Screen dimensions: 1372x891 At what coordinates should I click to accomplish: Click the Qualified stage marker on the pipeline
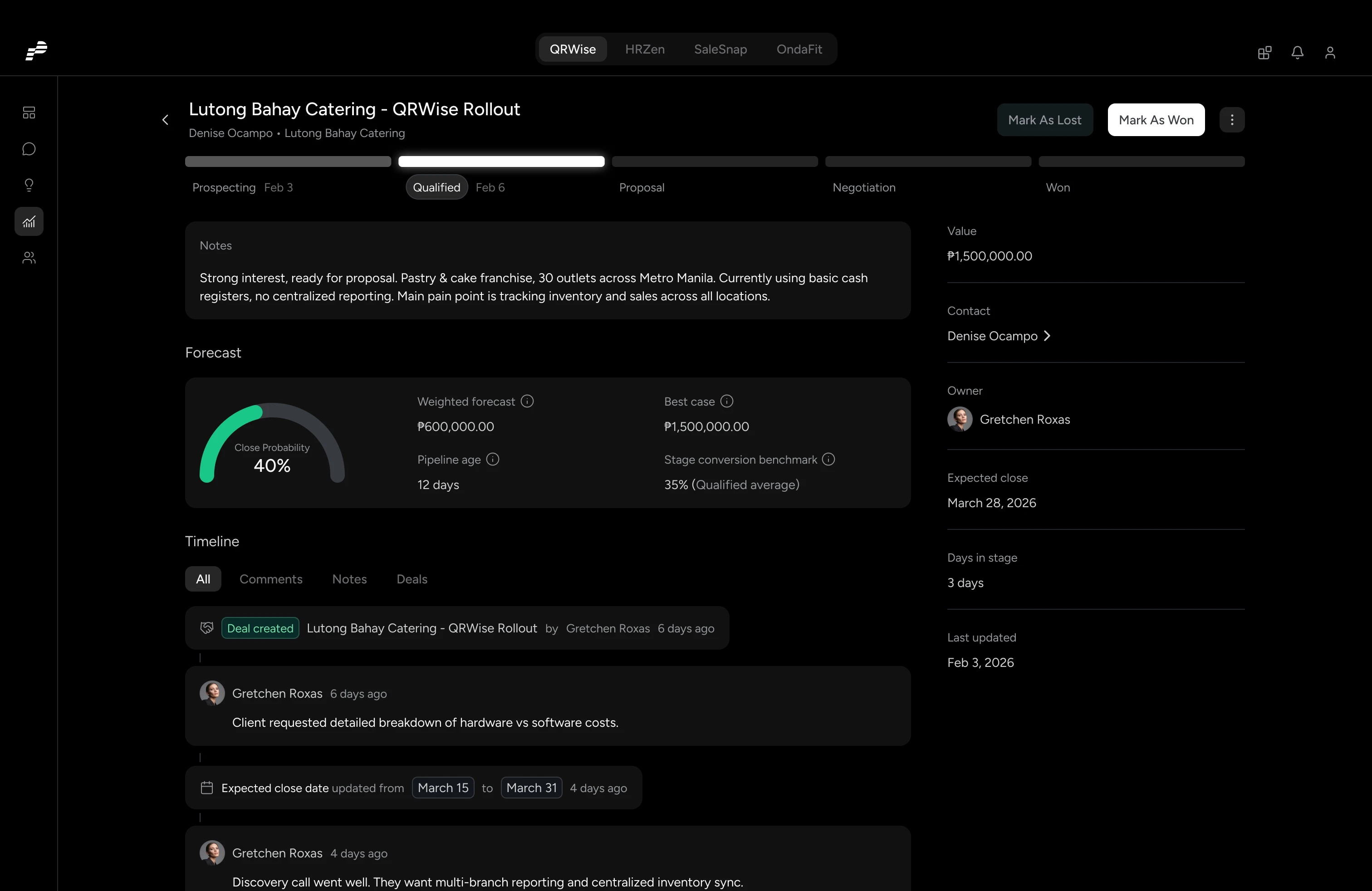[x=436, y=187]
